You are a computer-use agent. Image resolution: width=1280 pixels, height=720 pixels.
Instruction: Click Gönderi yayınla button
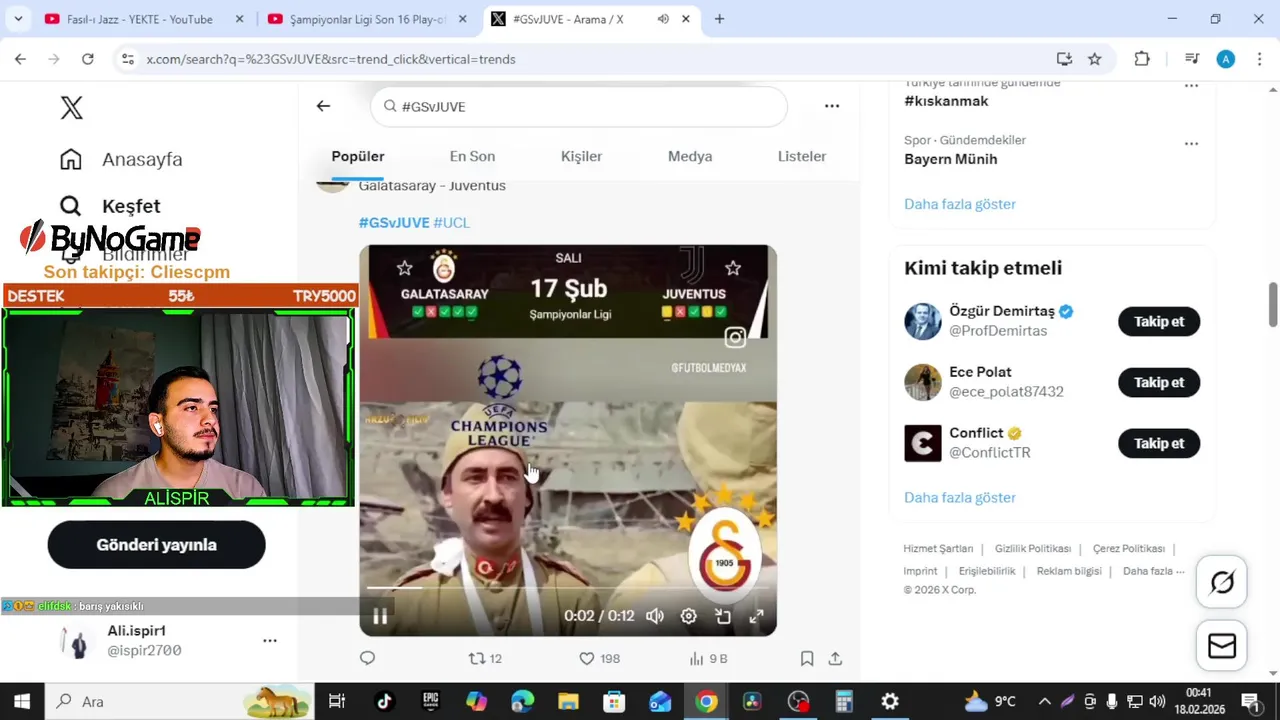[x=156, y=545]
